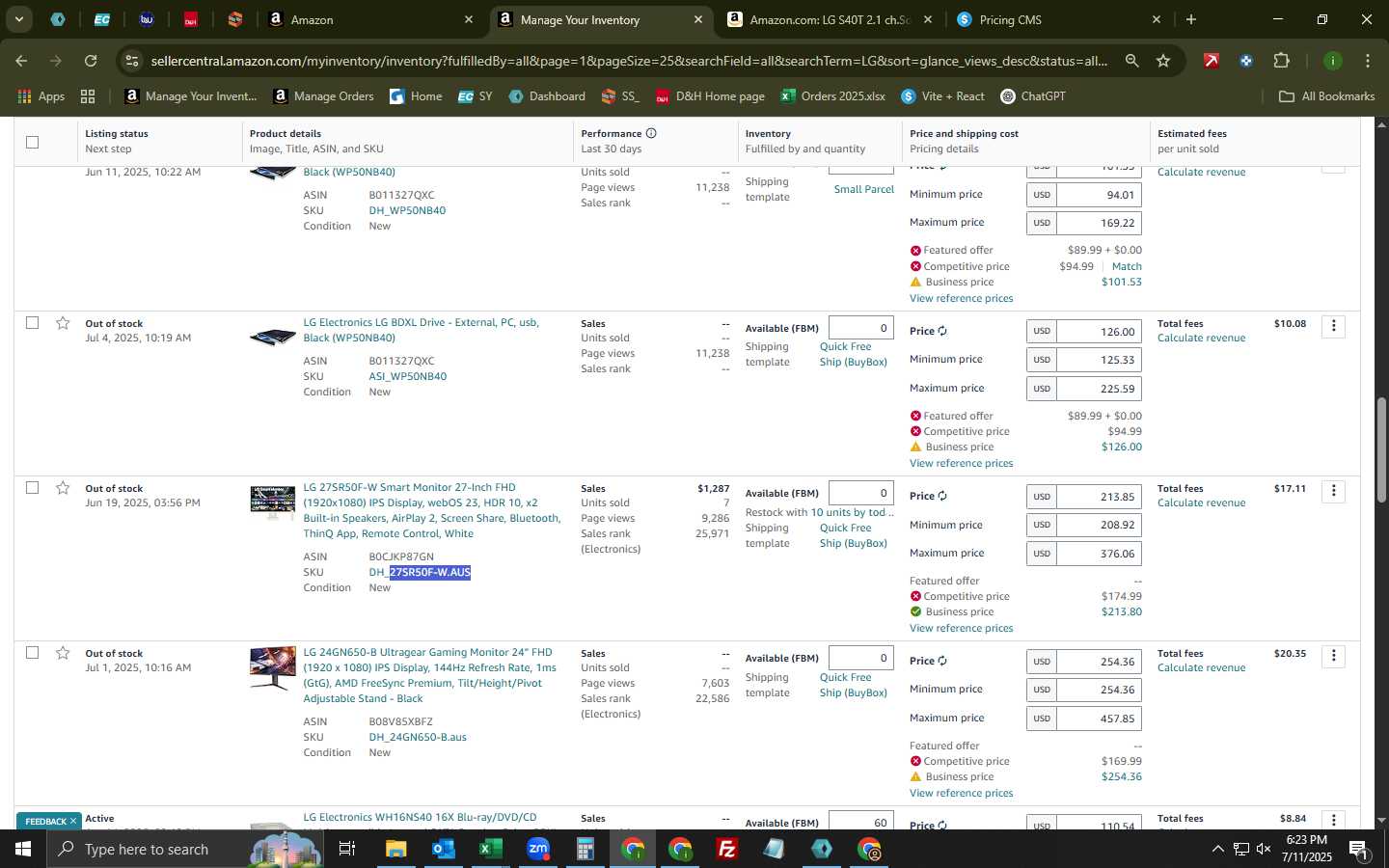Click the page vertical scrollbar thumb
Image resolution: width=1389 pixels, height=868 pixels.
point(1380,449)
